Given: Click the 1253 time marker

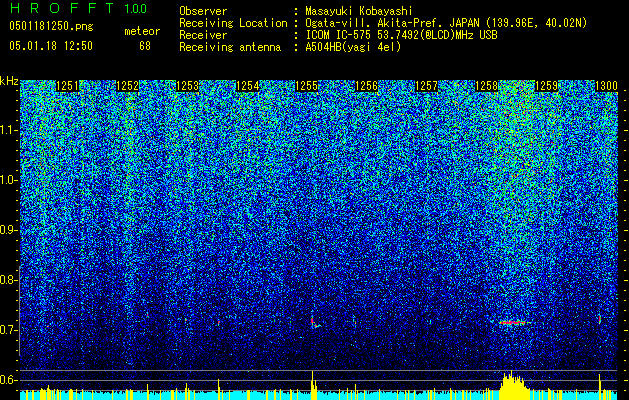Looking at the screenshot, I should coord(187,86).
